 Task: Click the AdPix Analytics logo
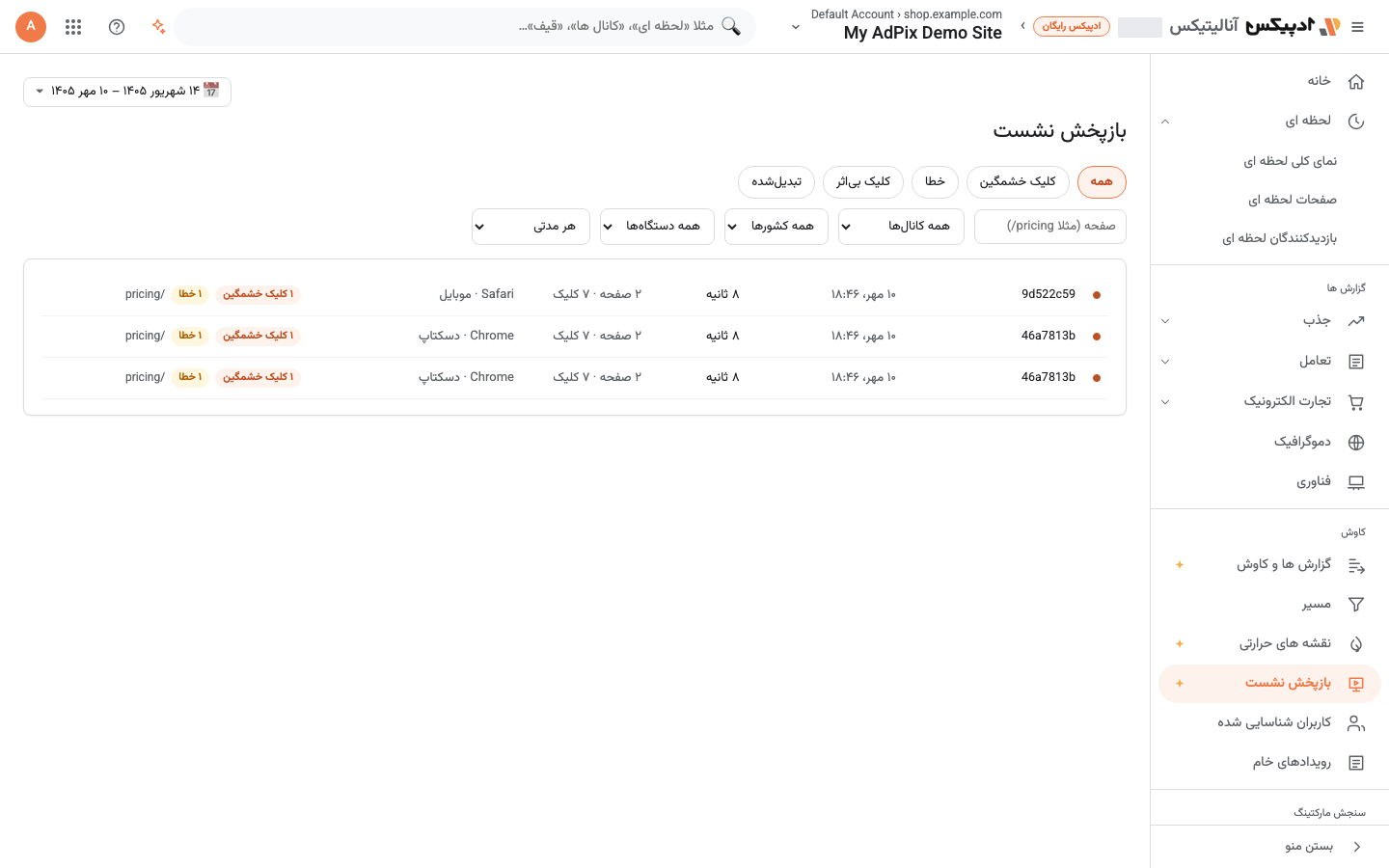(1255, 27)
